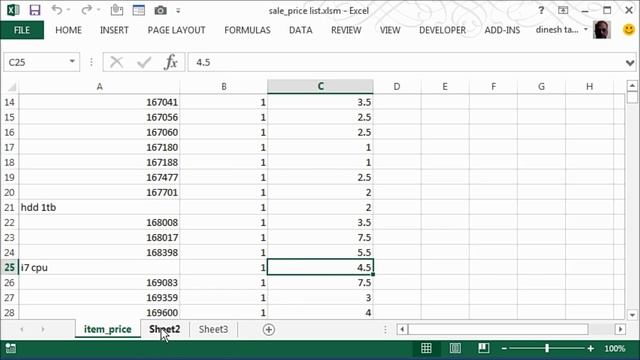Switch to the Sheet3 tab
640x360 pixels.
click(213, 329)
